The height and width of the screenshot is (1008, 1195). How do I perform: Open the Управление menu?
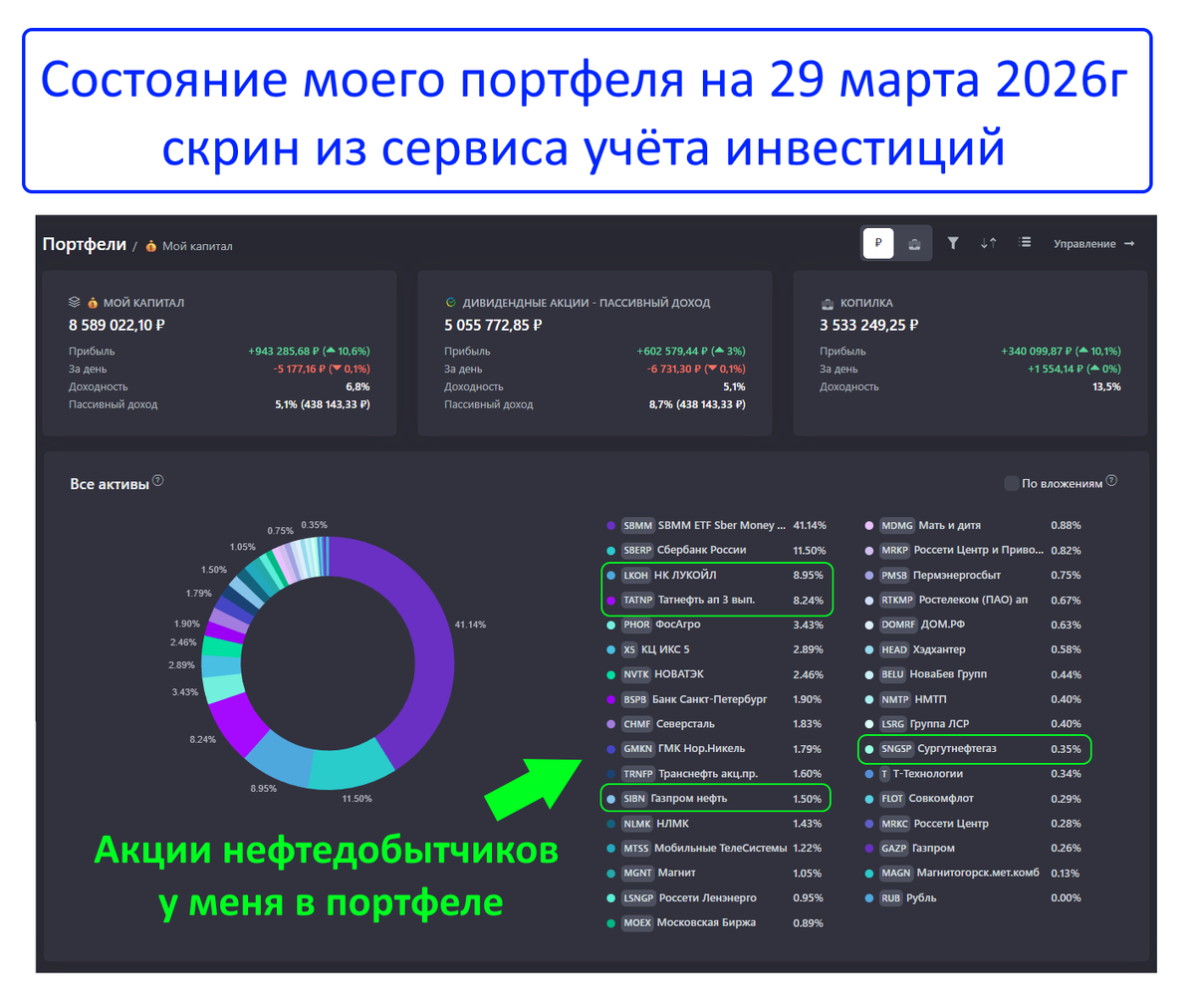click(1093, 244)
